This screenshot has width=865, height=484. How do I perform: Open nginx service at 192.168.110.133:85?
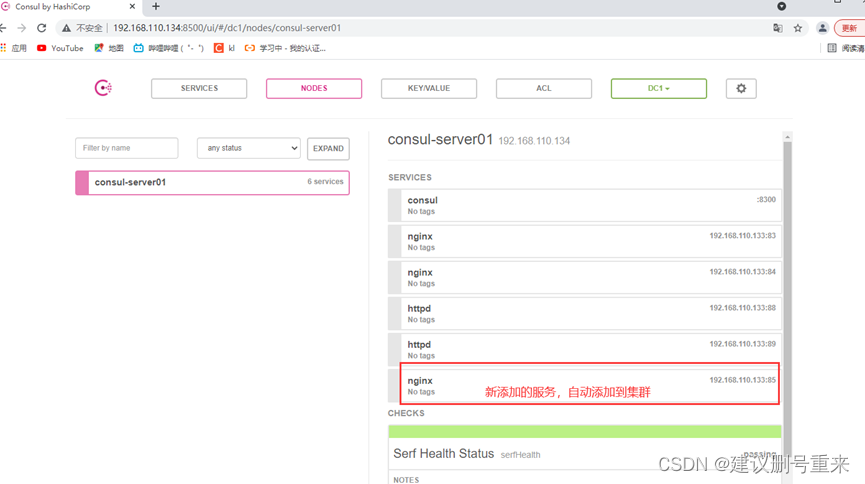point(585,386)
